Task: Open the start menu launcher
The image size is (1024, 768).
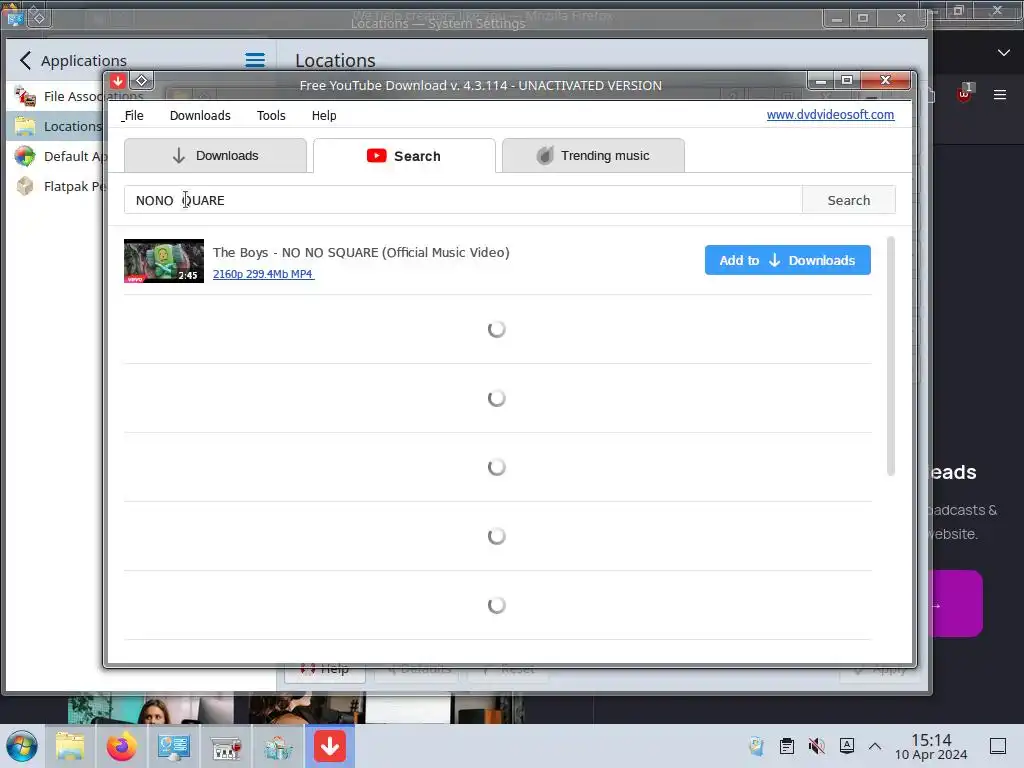Action: tap(22, 746)
